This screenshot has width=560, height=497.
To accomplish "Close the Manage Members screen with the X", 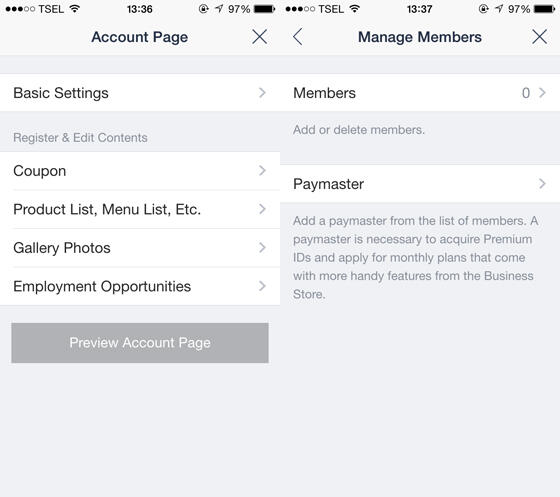I will point(539,37).
